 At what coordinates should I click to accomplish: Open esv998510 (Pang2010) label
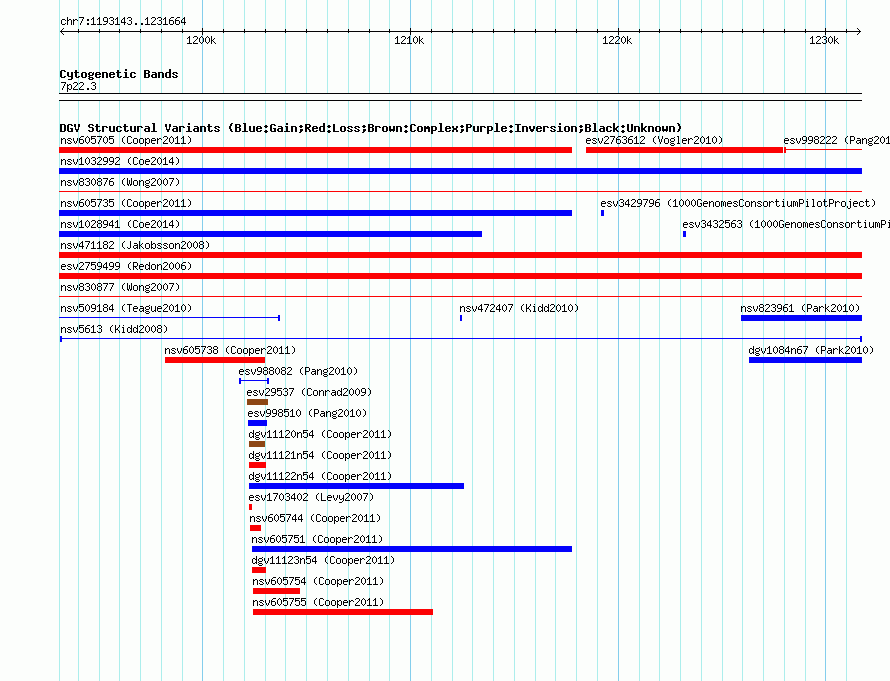(x=307, y=413)
